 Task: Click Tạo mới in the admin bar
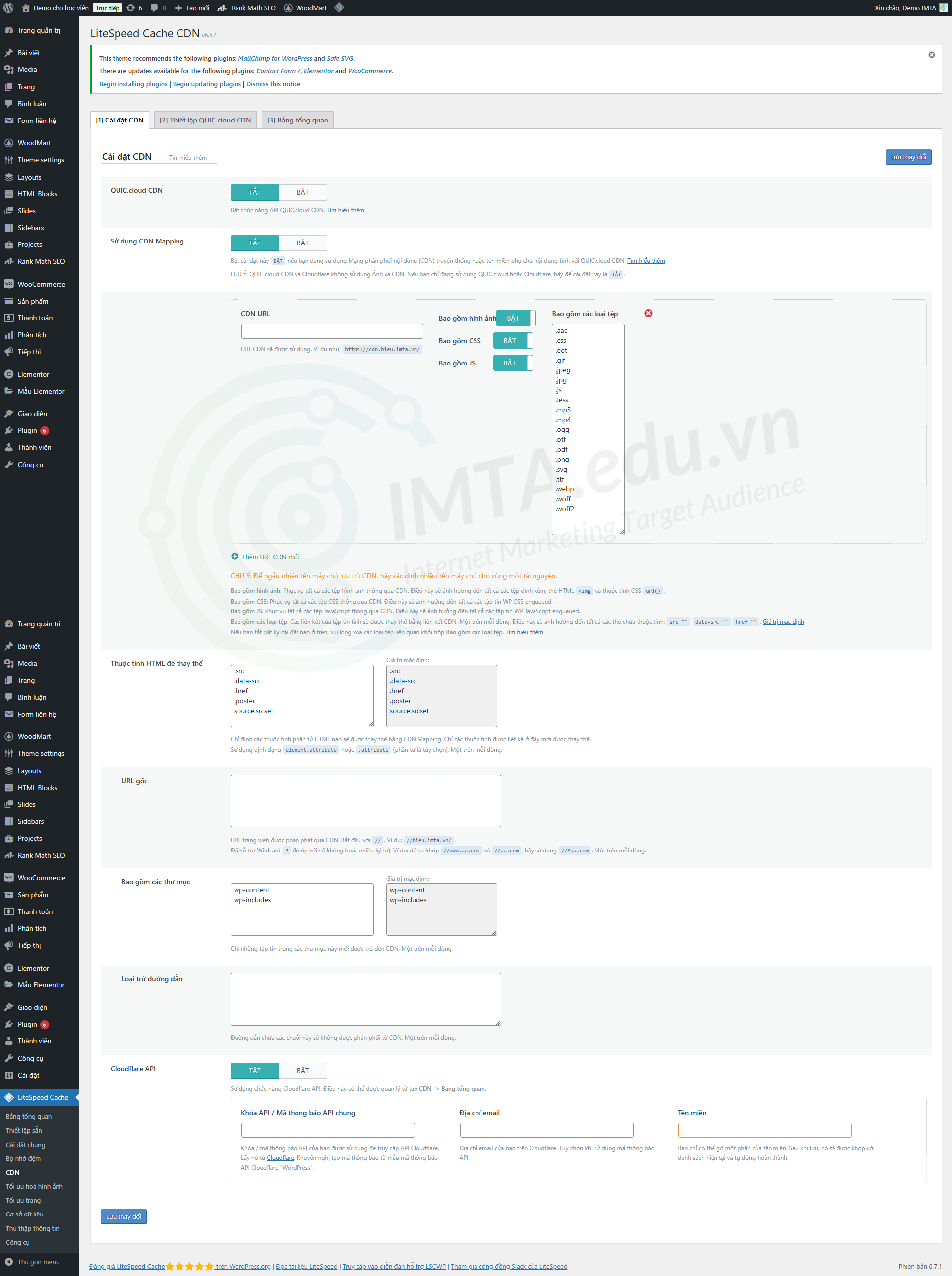point(192,8)
